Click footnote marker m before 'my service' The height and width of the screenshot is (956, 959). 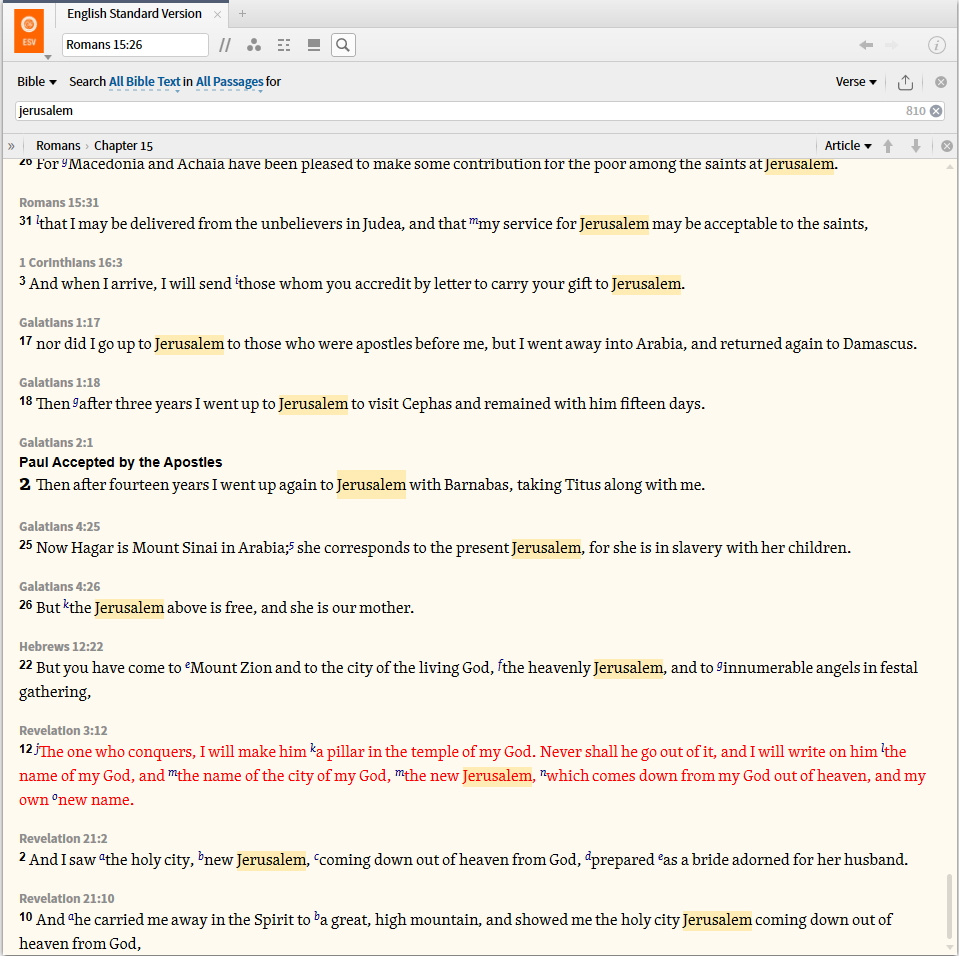click(x=473, y=220)
